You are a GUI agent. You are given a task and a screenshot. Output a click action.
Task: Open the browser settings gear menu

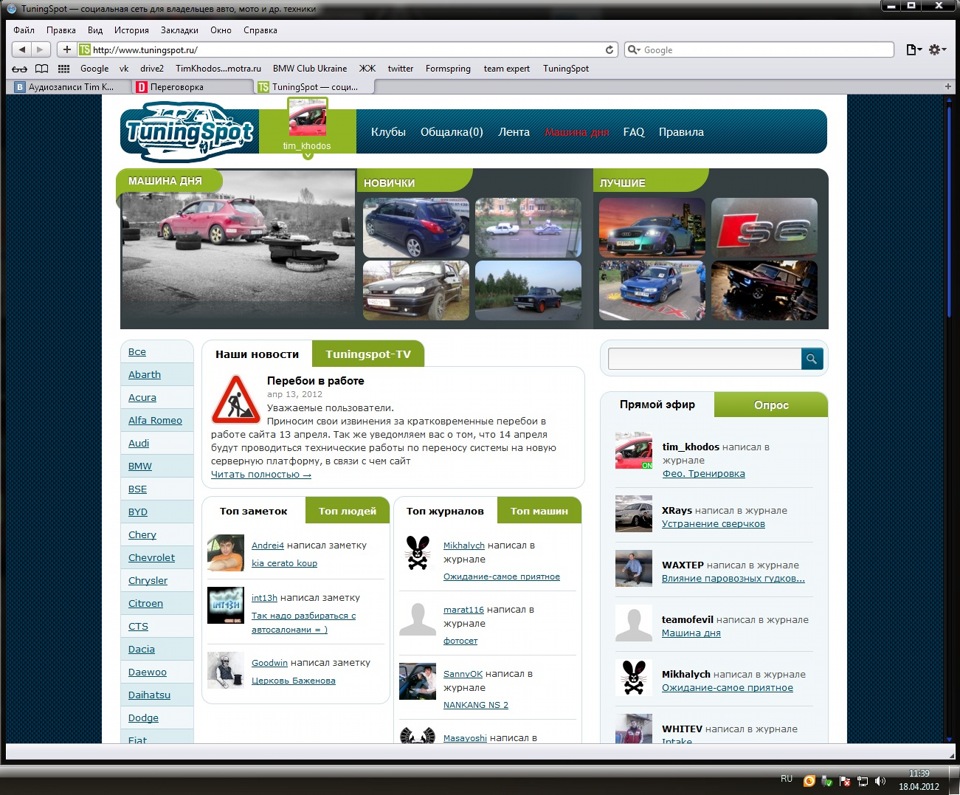[x=937, y=50]
